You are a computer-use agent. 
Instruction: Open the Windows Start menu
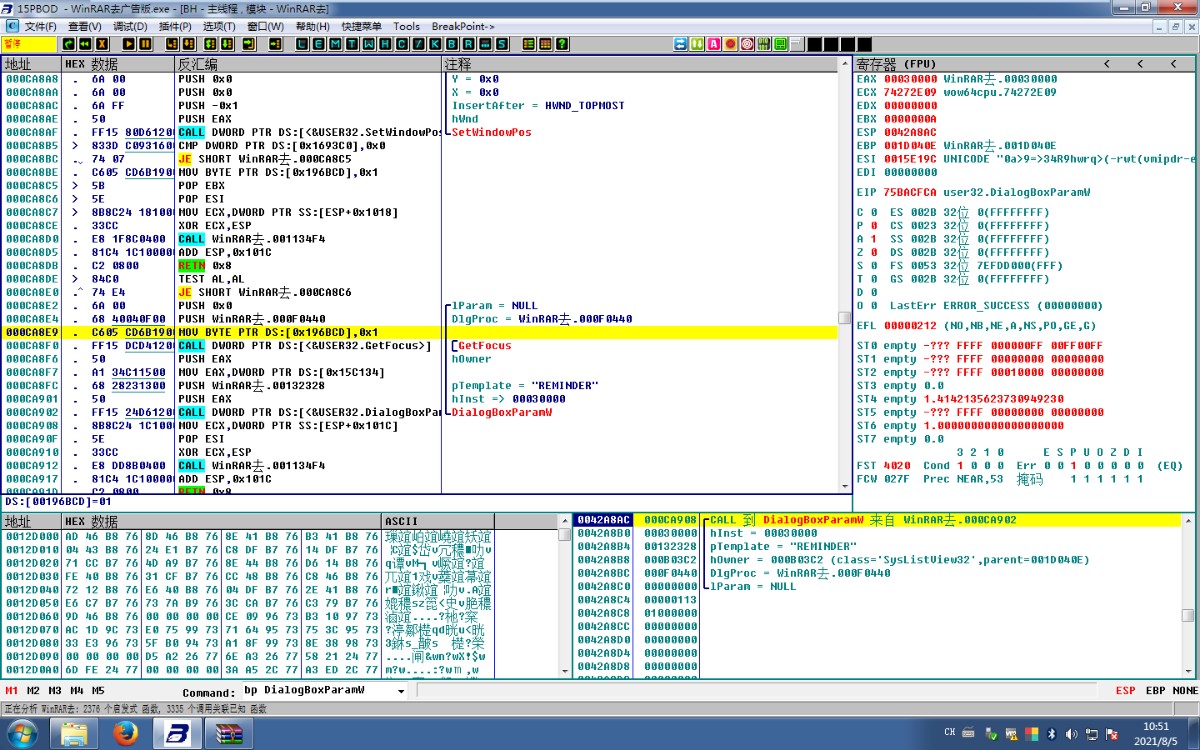(22, 734)
